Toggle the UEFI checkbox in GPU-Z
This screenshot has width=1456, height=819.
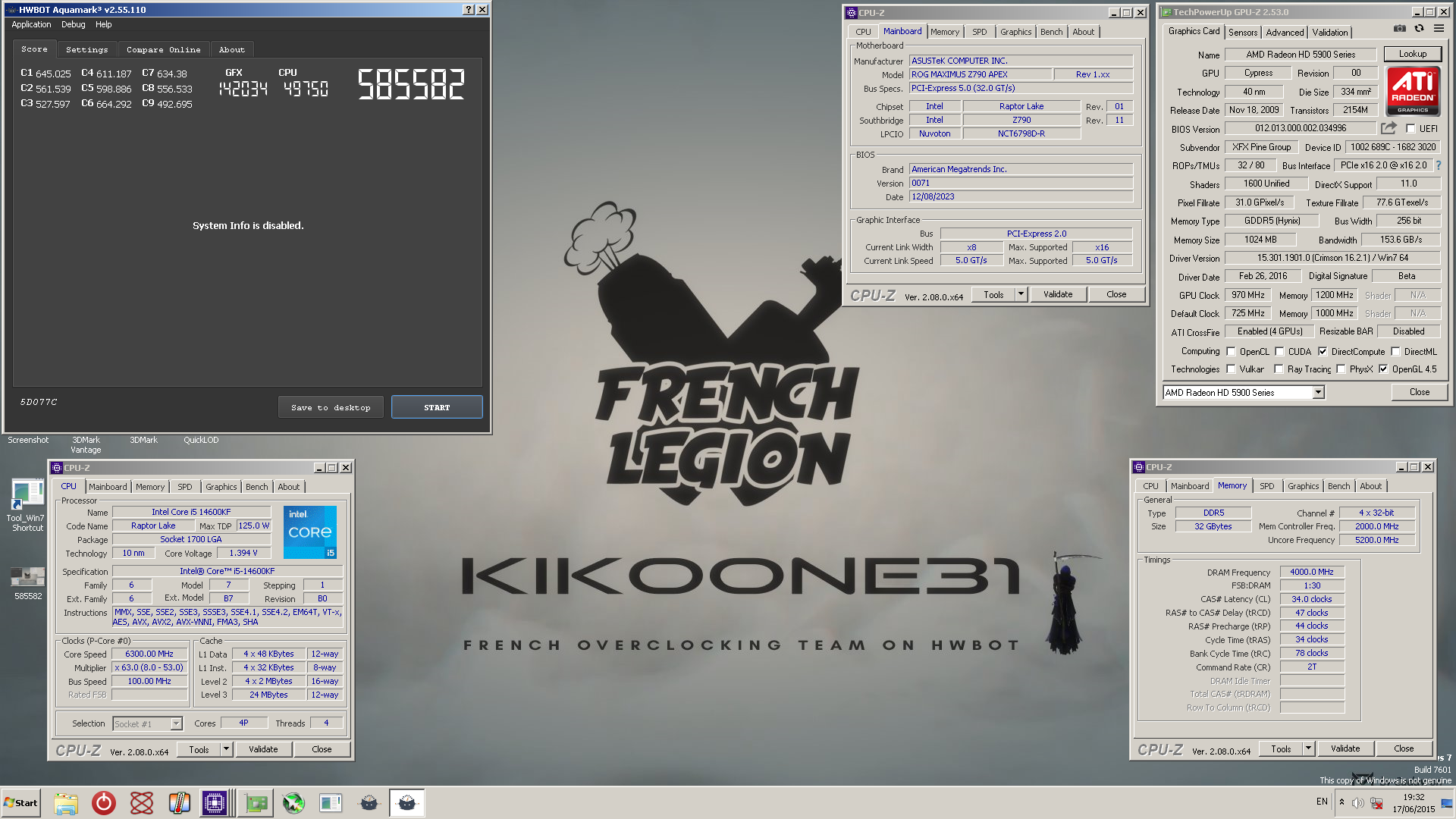coord(1410,129)
